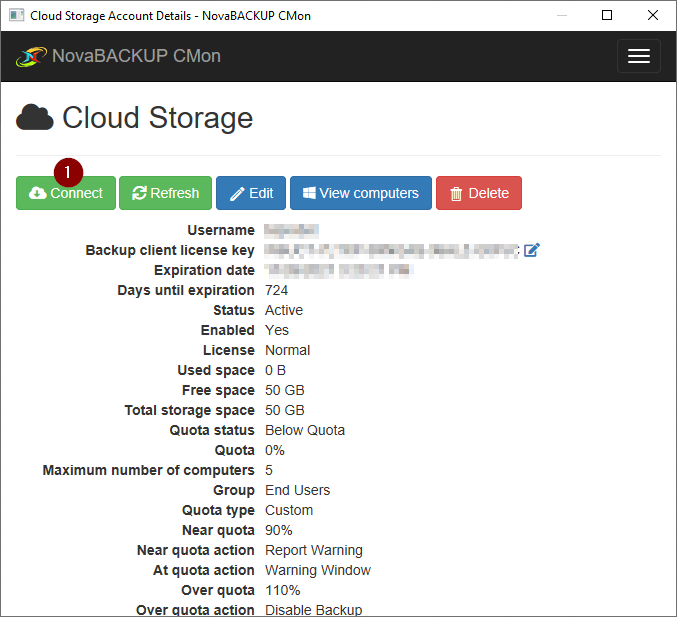Screen dimensions: 677x617
Task: Click the NovaBACKUP logo icon
Action: pyautogui.click(x=31, y=57)
